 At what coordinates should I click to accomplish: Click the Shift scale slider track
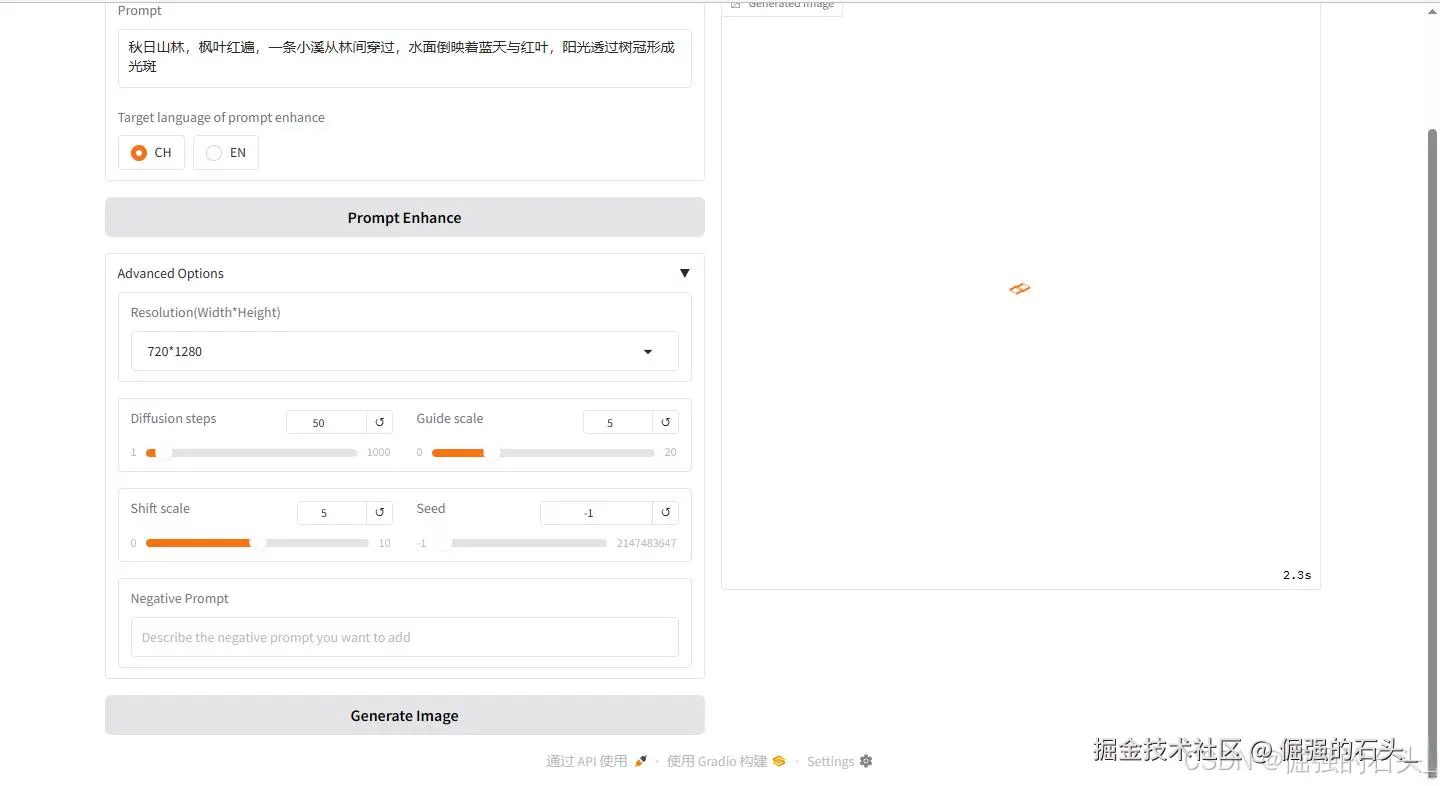coord(260,543)
